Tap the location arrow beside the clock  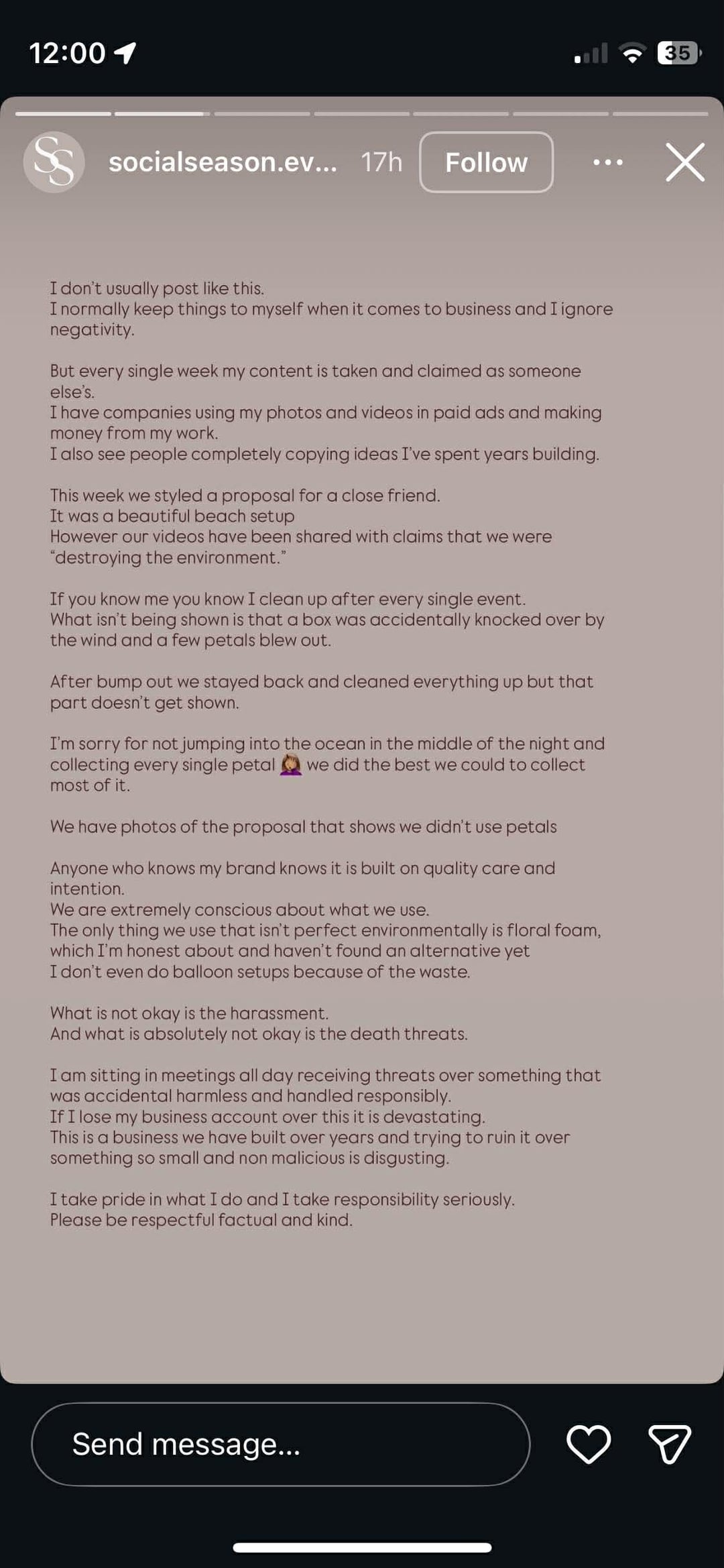125,53
